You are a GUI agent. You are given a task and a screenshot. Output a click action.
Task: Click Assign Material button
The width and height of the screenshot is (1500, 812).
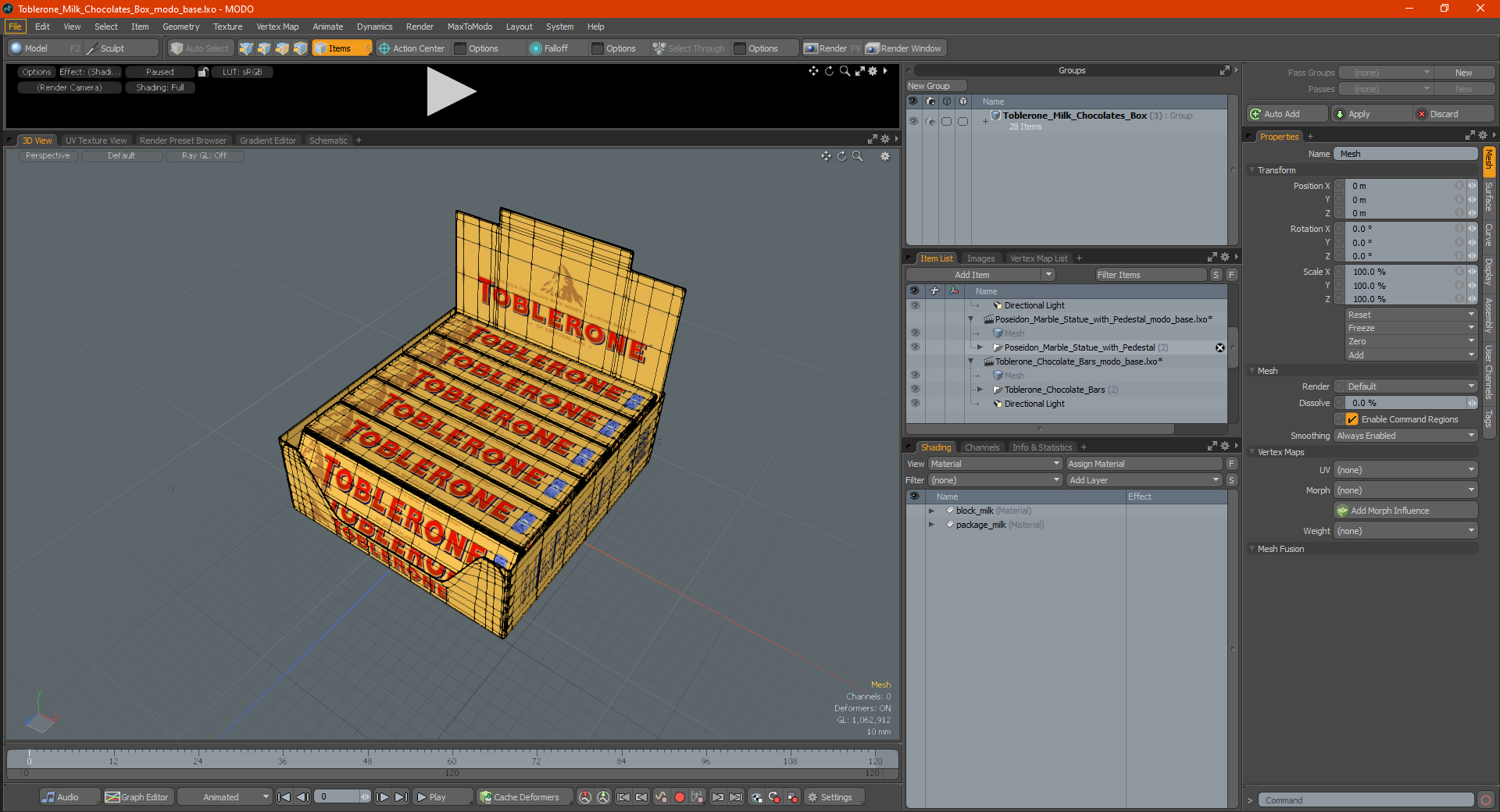[1145, 464]
